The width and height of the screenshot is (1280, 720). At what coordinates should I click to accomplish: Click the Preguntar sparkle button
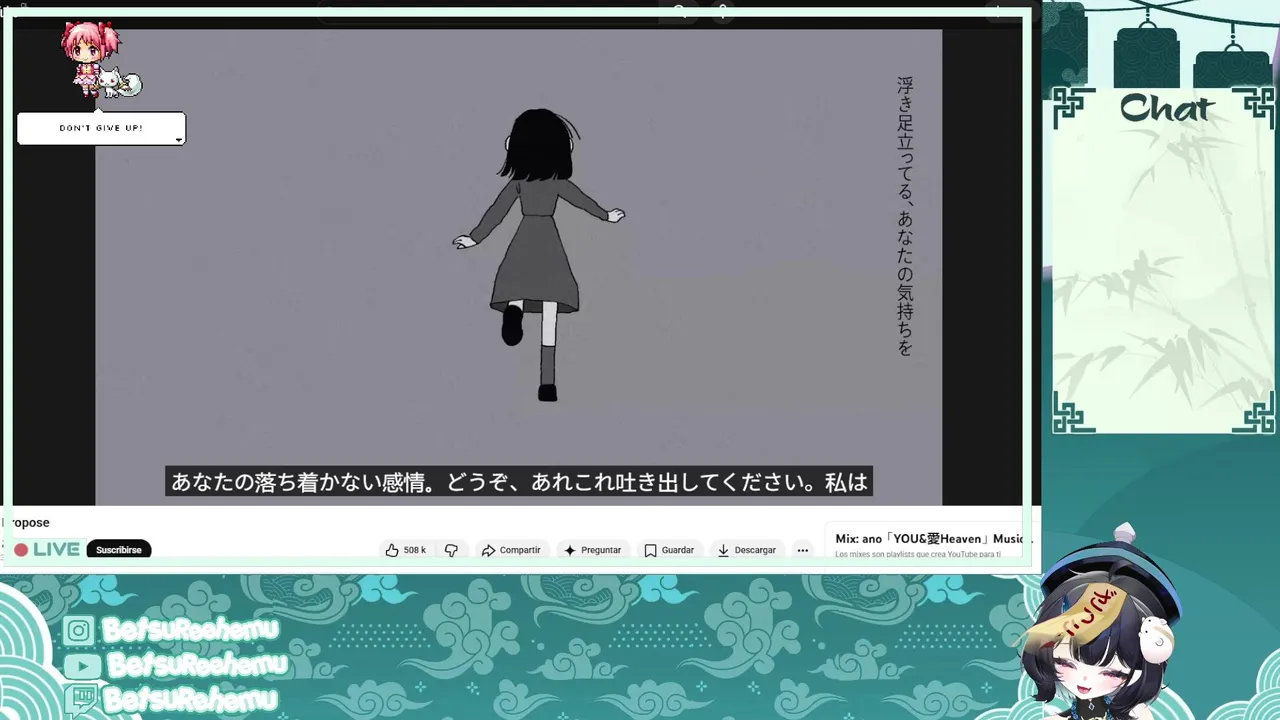pyautogui.click(x=592, y=550)
